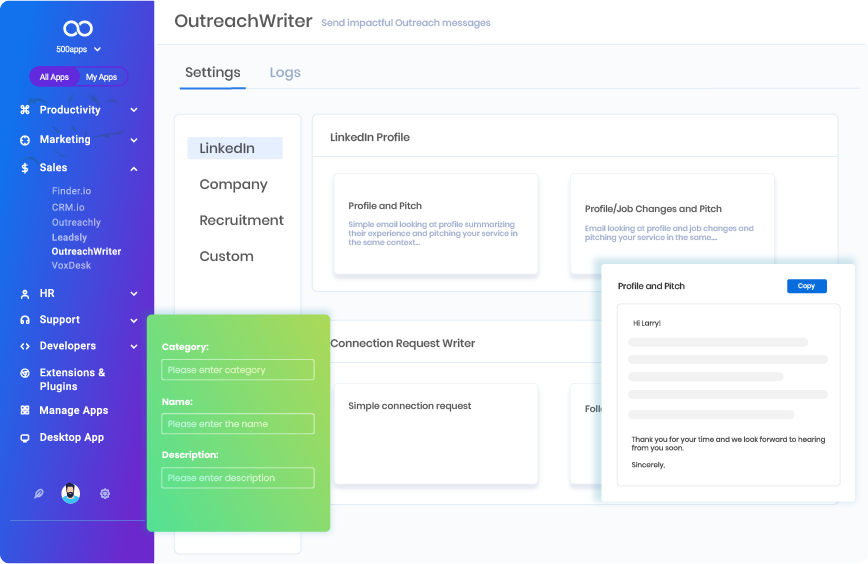Click the Desktop App monitor icon
Viewport: 868px width, 564px height.
tap(25, 438)
